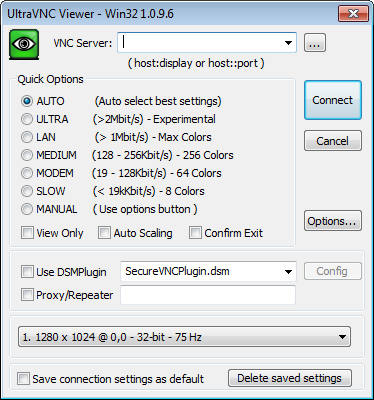Screen dimensions: 374x400
Task: Select the ULTRA experimental radio button
Action: 27,119
